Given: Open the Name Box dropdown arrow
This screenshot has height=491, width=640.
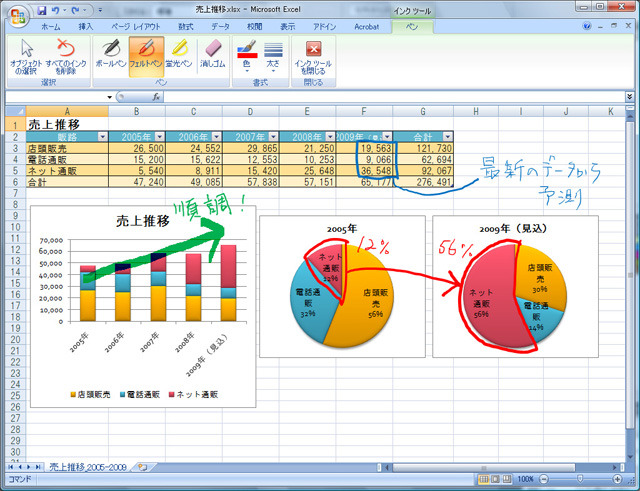Looking at the screenshot, I should [109, 97].
